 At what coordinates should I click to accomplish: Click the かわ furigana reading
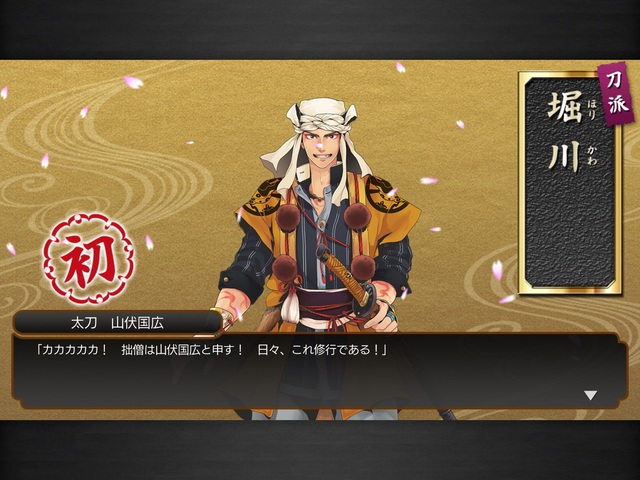coord(592,155)
